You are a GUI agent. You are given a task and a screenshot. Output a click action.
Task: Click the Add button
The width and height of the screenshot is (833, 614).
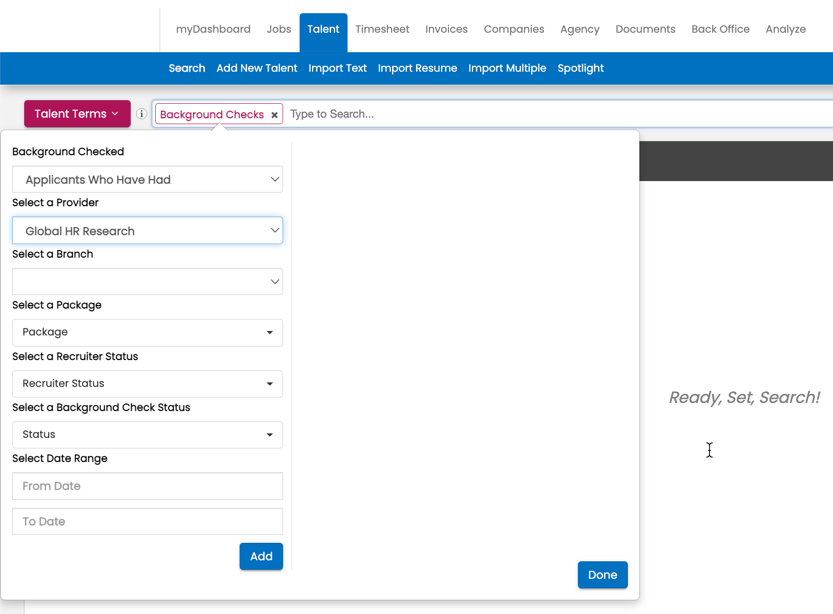[261, 556]
